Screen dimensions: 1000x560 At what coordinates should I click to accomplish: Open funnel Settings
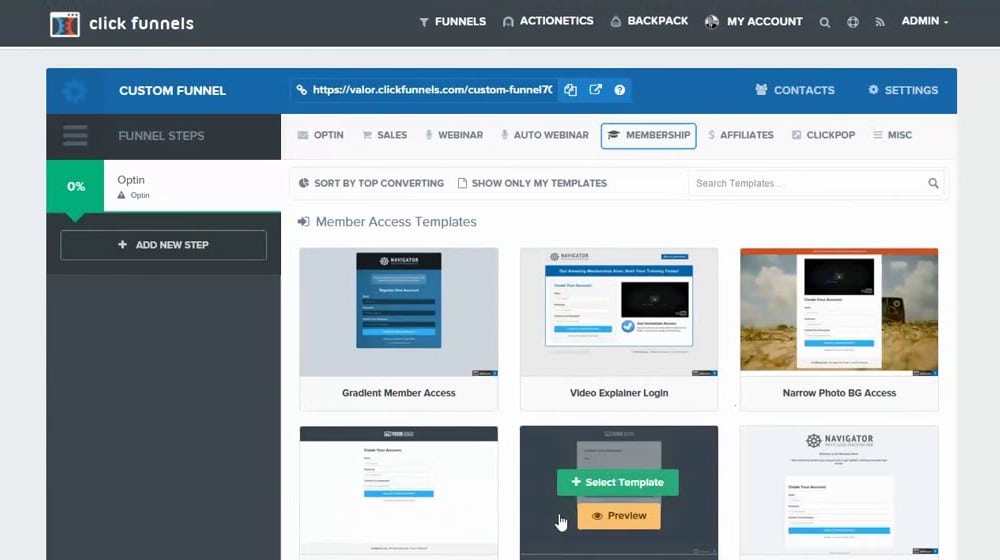(903, 90)
